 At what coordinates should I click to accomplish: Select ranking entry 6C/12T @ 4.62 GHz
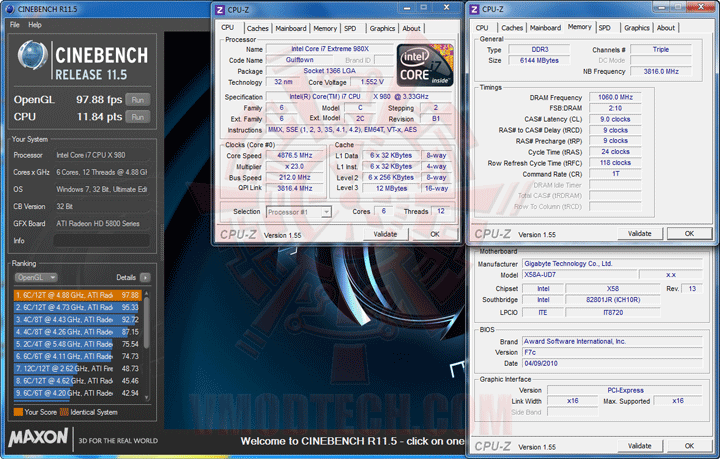(78, 381)
